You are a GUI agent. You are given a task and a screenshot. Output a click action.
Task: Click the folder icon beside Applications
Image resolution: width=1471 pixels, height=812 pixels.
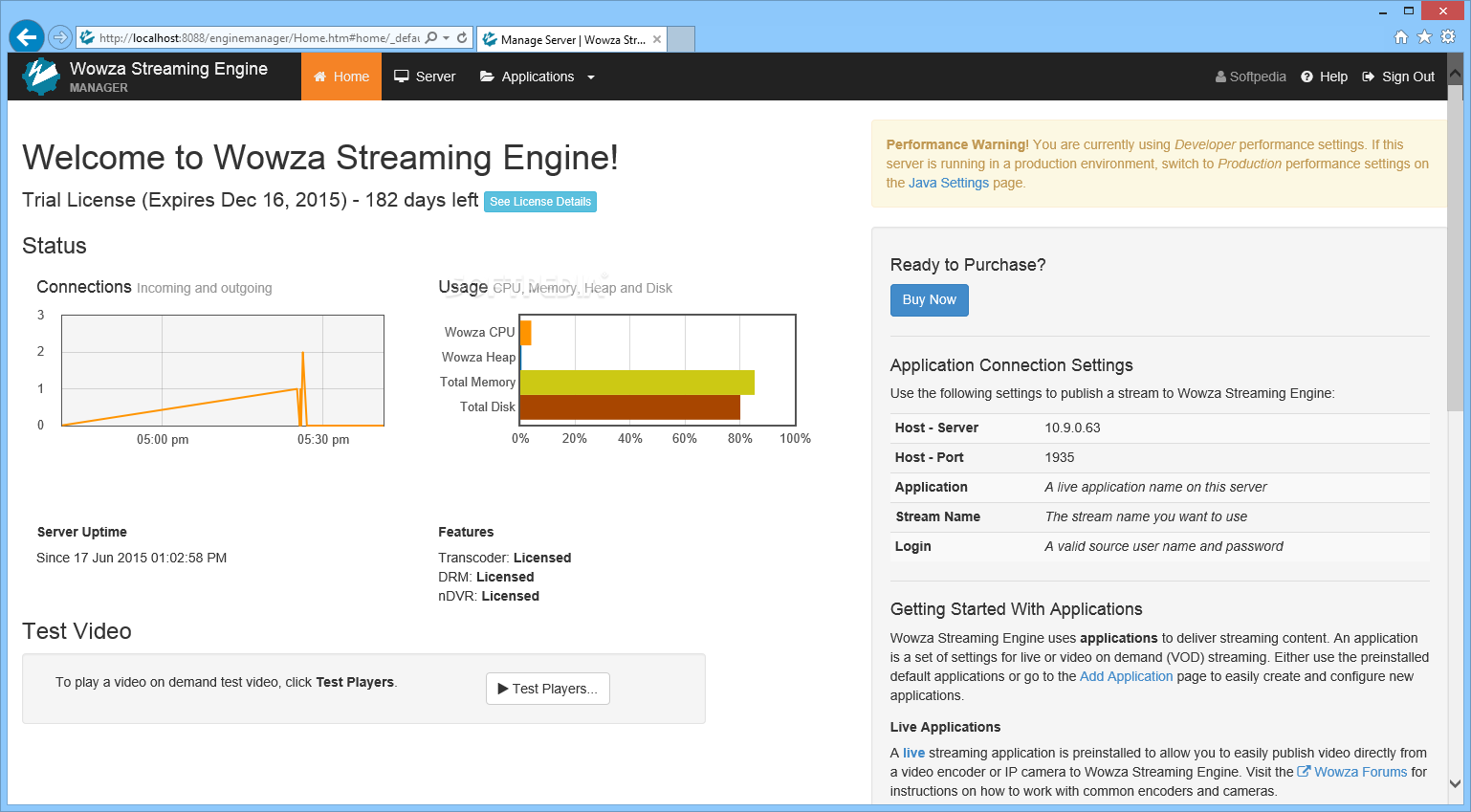(x=487, y=76)
